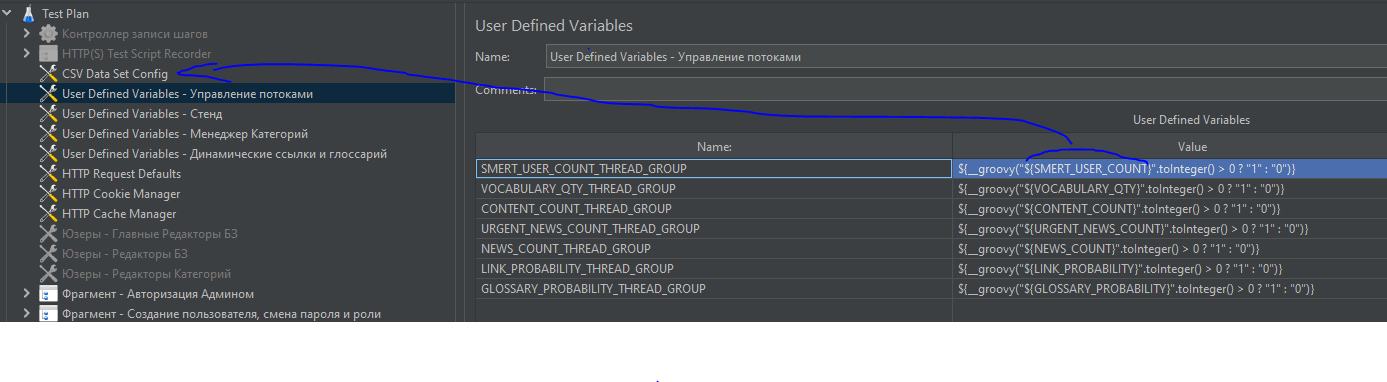Viewport: 1387px width, 382px height.
Task: Select User Defined Variables - Менеджер Категорий
Action: tap(185, 134)
